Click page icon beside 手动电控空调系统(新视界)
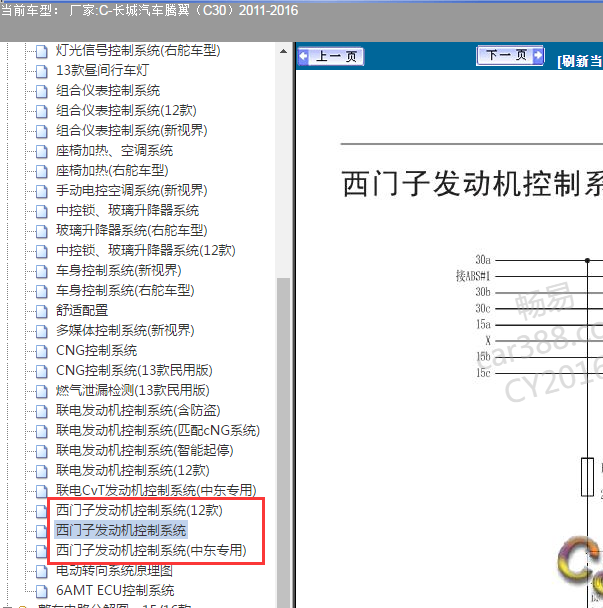603x608 pixels. click(x=41, y=191)
